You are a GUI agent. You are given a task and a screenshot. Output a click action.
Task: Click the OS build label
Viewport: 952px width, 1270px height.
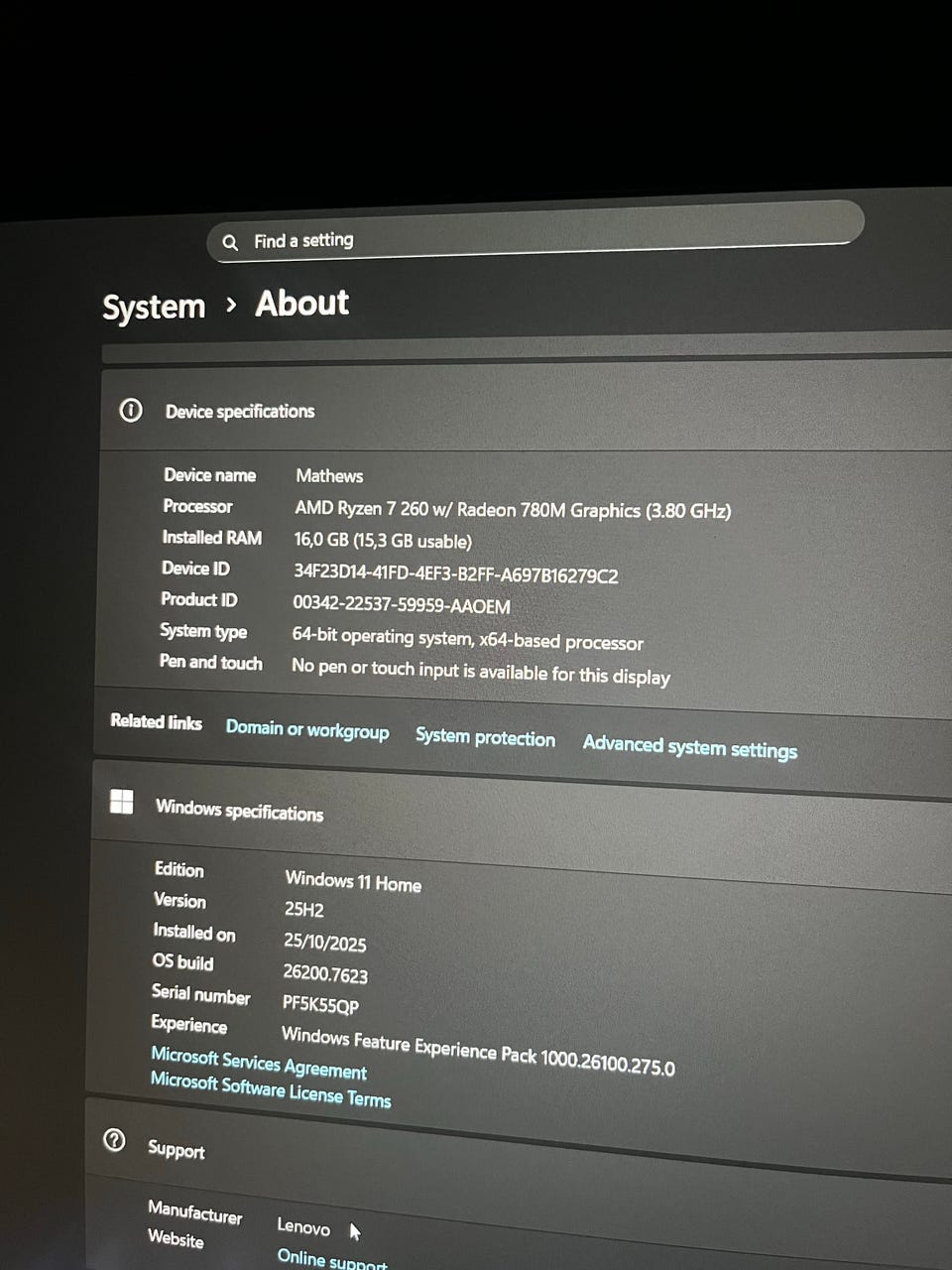pos(182,961)
